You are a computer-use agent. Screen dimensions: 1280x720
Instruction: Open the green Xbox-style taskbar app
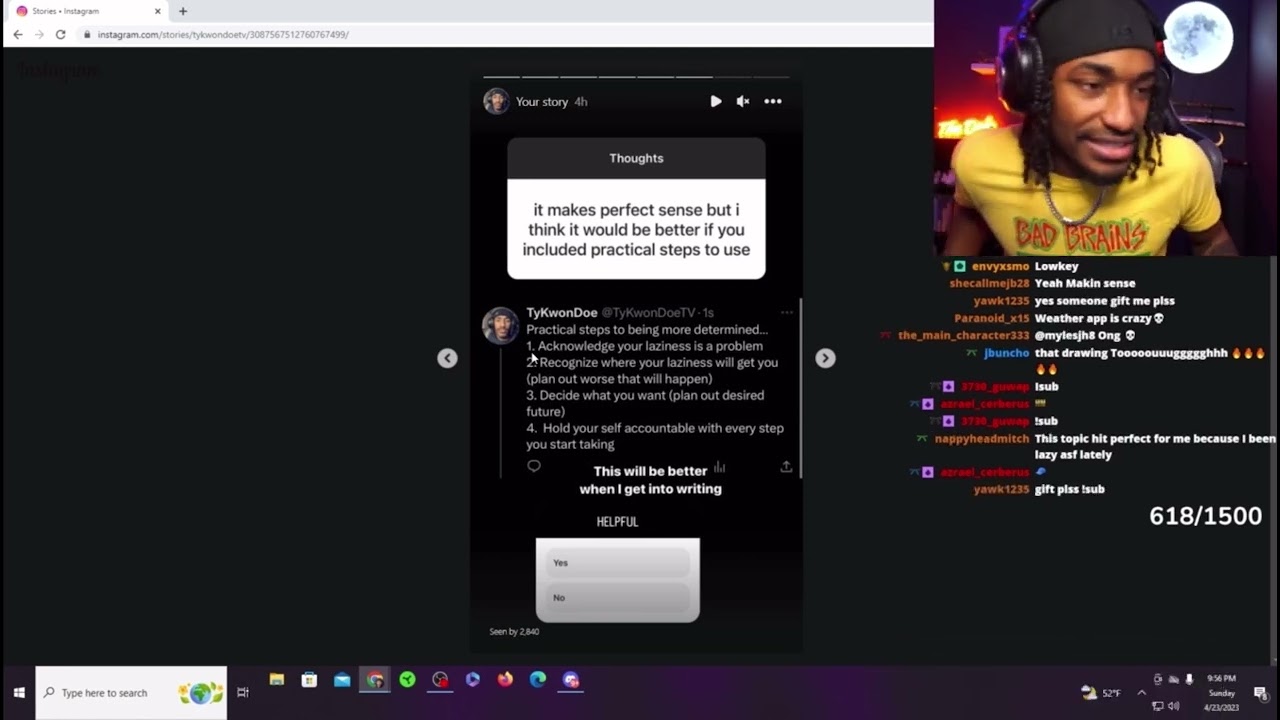(x=407, y=680)
